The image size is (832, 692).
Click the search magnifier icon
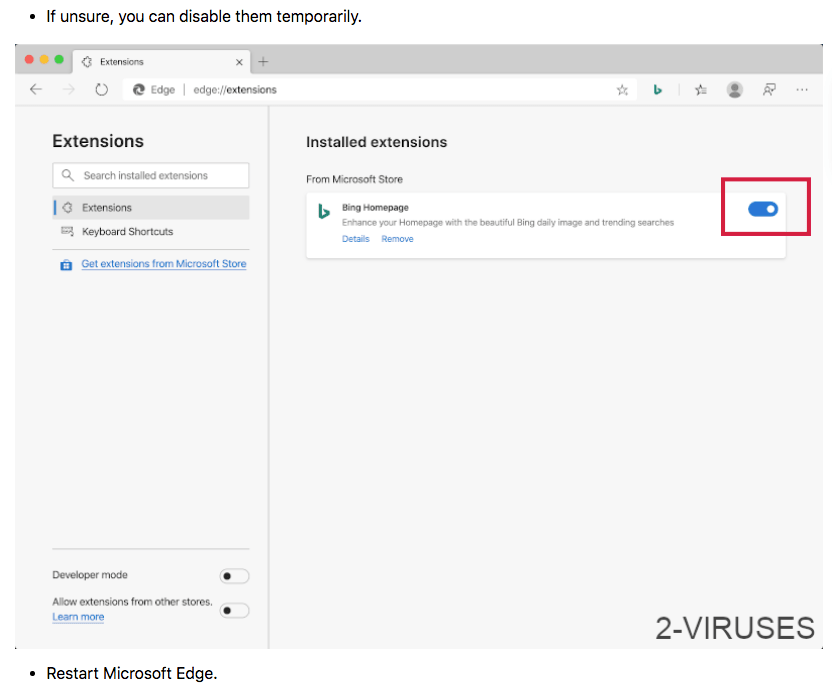tap(67, 175)
